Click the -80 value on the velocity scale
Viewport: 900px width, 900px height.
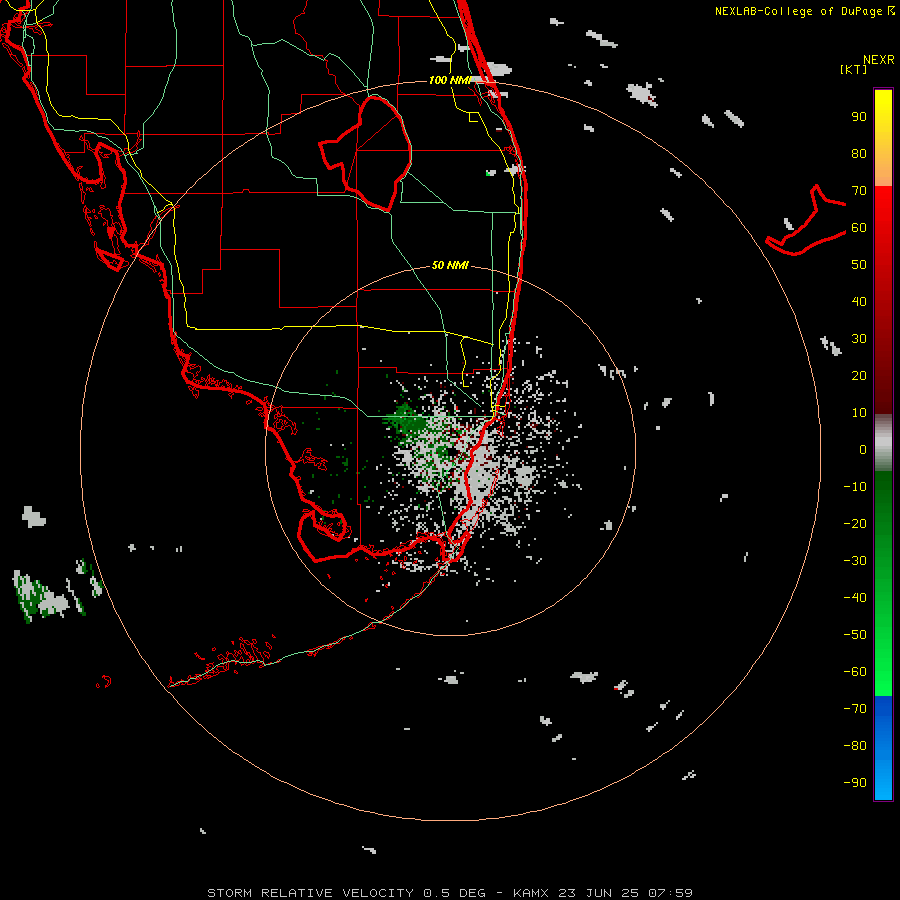tap(855, 746)
